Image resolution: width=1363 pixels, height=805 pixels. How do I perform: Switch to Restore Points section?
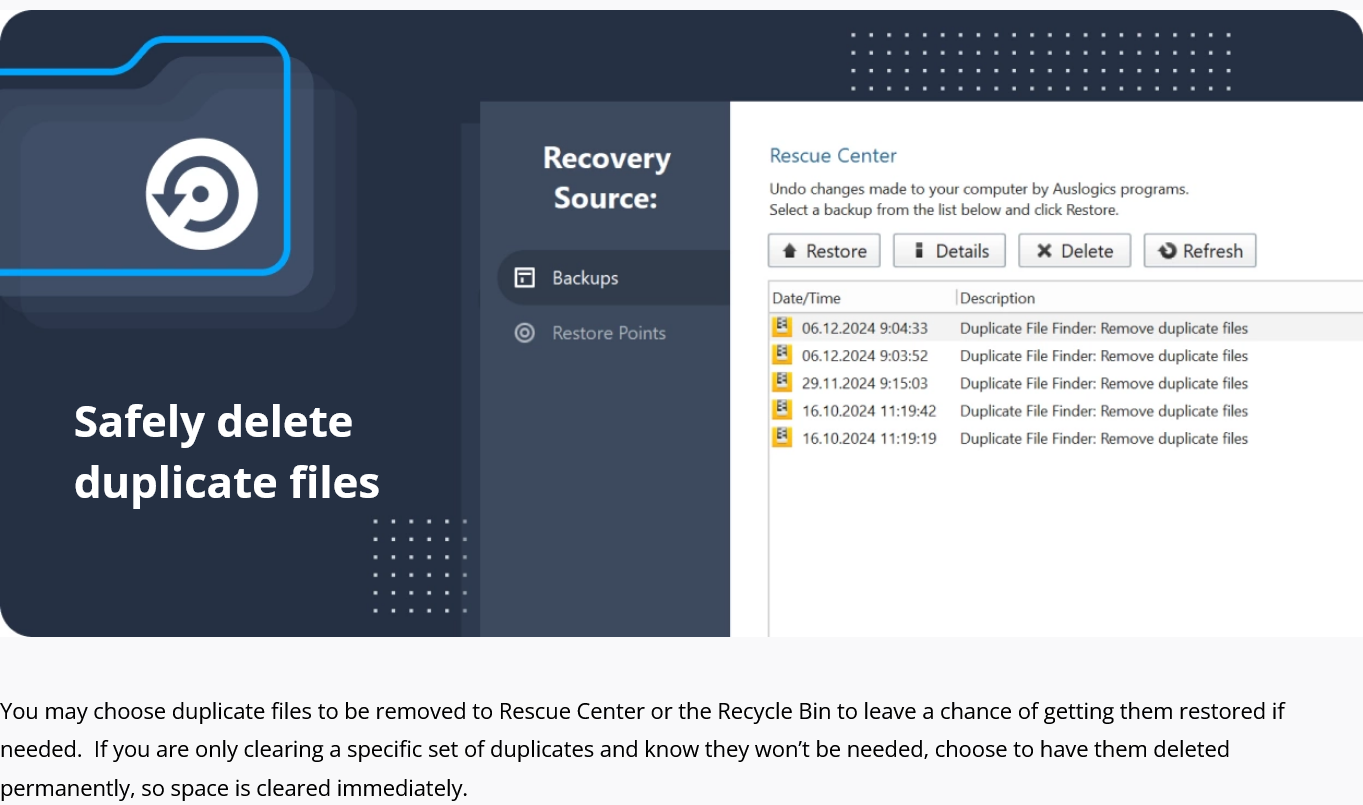tap(608, 333)
